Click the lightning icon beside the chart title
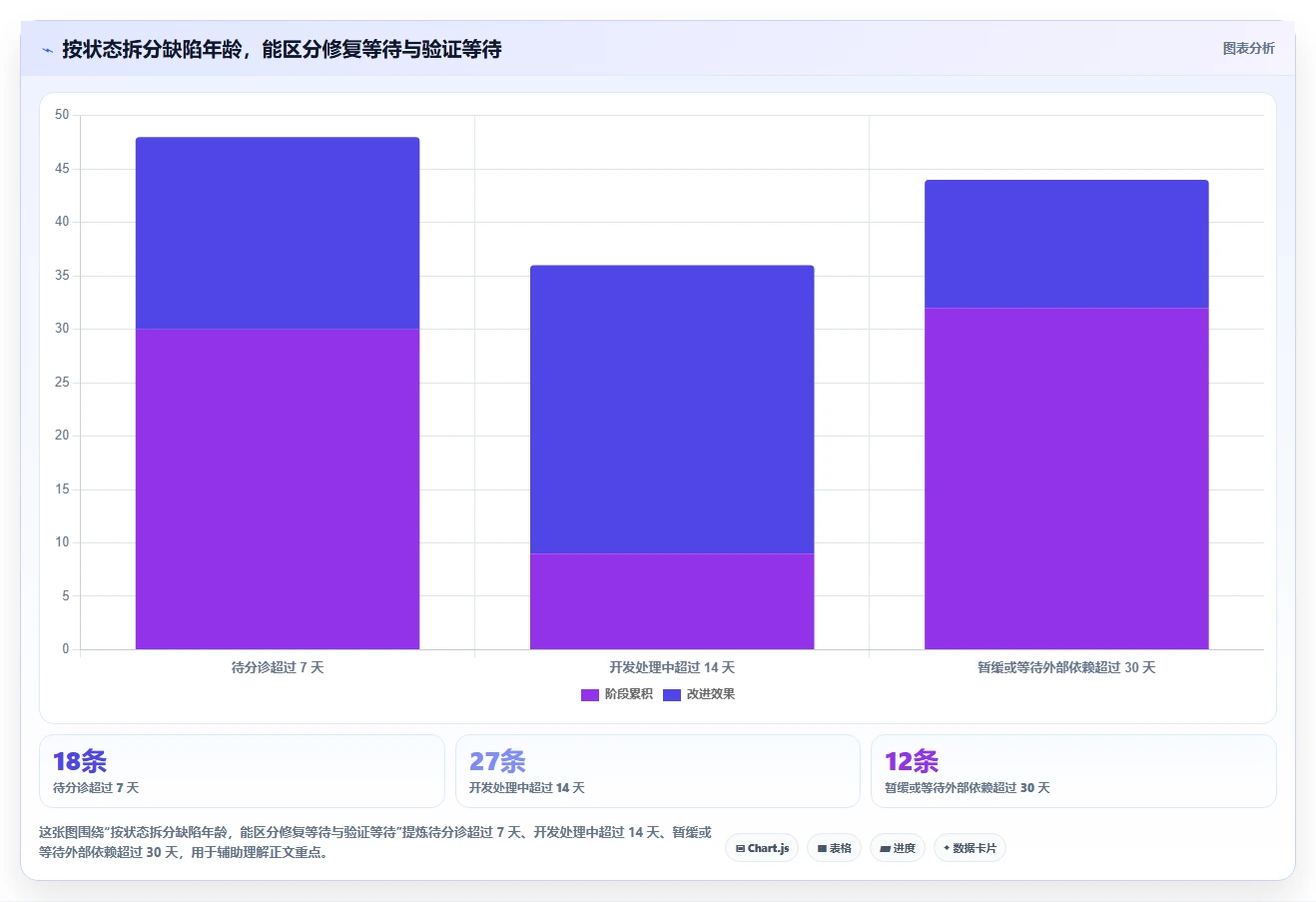Screen dimensions: 1316x902 (x=47, y=50)
